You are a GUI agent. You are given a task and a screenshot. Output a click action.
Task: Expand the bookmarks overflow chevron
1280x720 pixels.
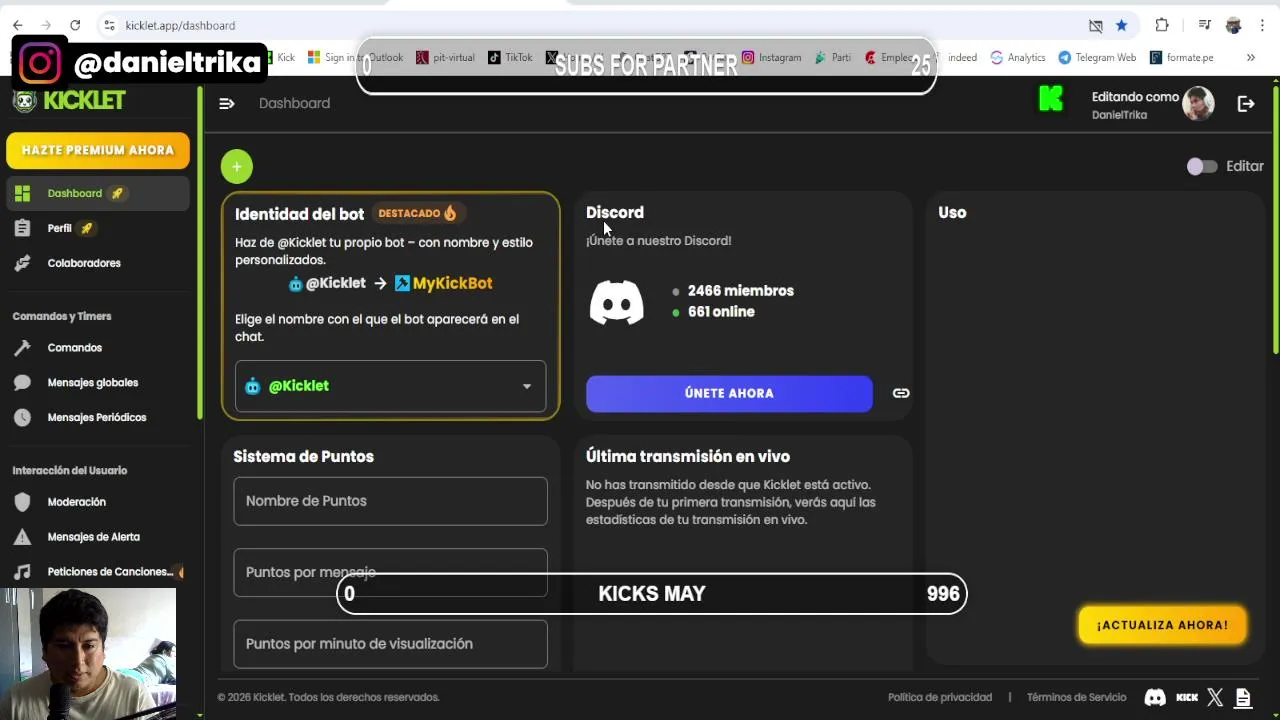coord(1250,57)
